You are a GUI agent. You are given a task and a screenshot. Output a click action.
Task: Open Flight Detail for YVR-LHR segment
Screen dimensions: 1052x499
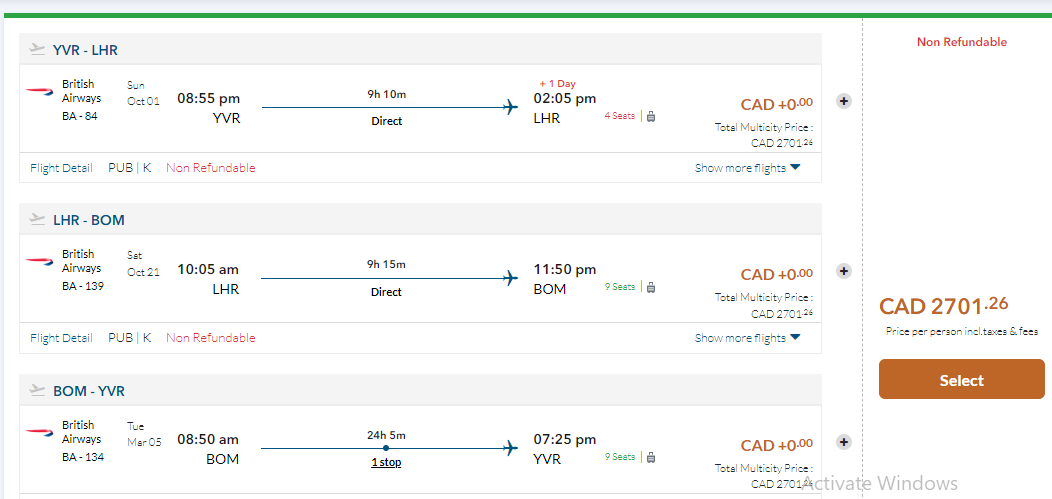click(x=61, y=168)
